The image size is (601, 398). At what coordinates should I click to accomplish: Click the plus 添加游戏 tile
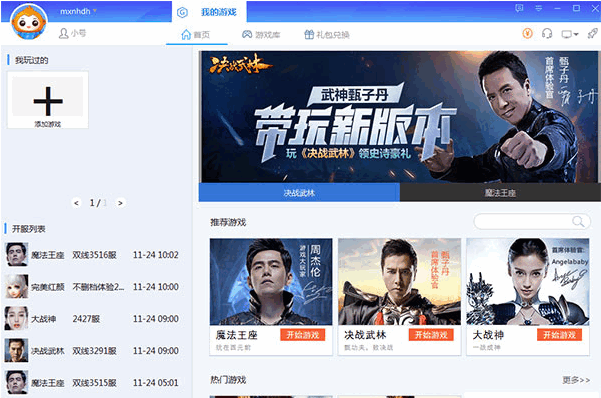tap(48, 100)
